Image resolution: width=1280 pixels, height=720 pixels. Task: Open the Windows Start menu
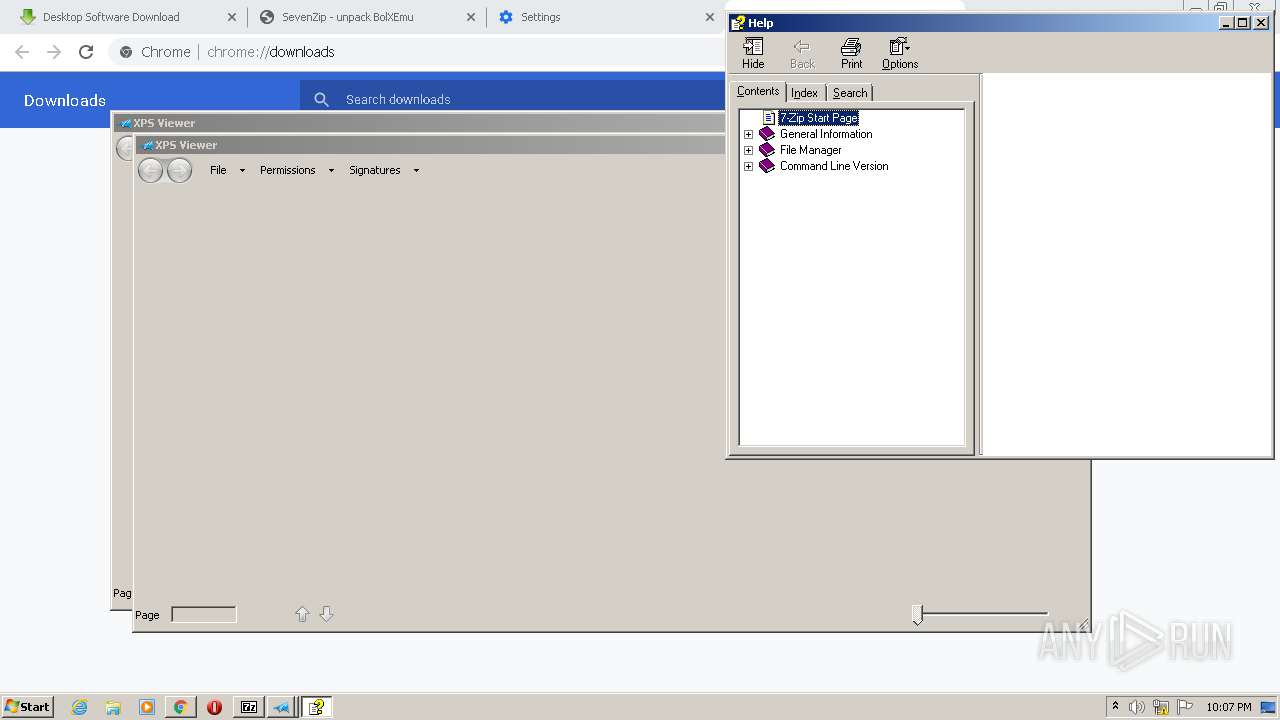(27, 706)
